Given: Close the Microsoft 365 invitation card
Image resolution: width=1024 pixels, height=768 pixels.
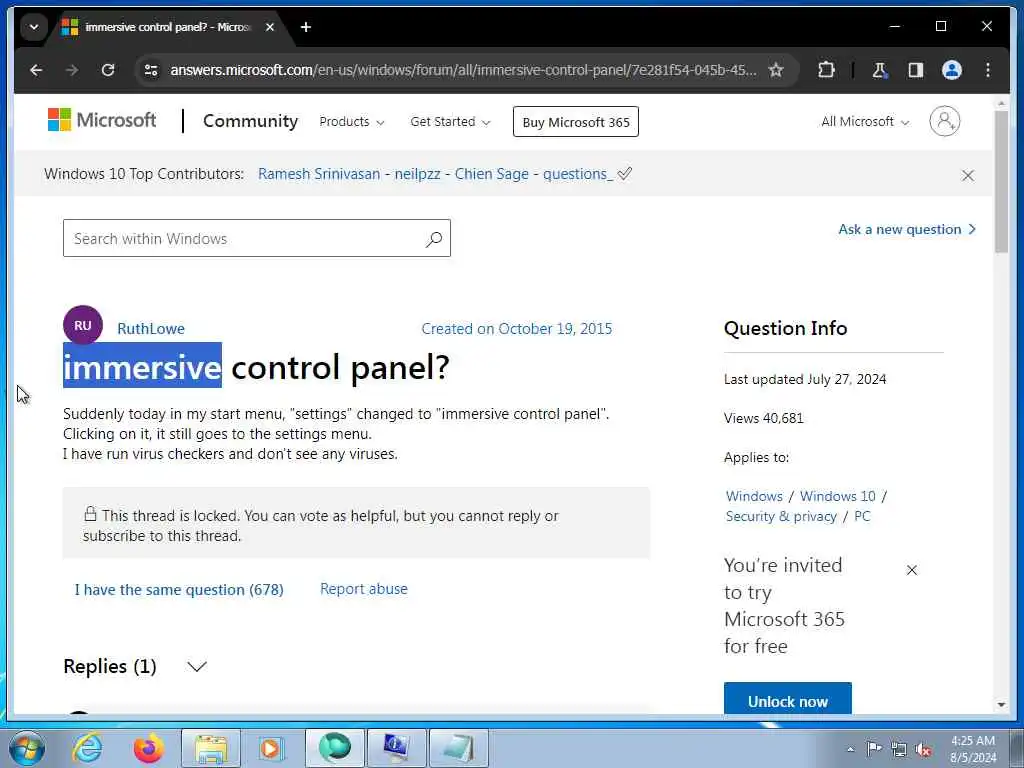Looking at the screenshot, I should tap(912, 570).
